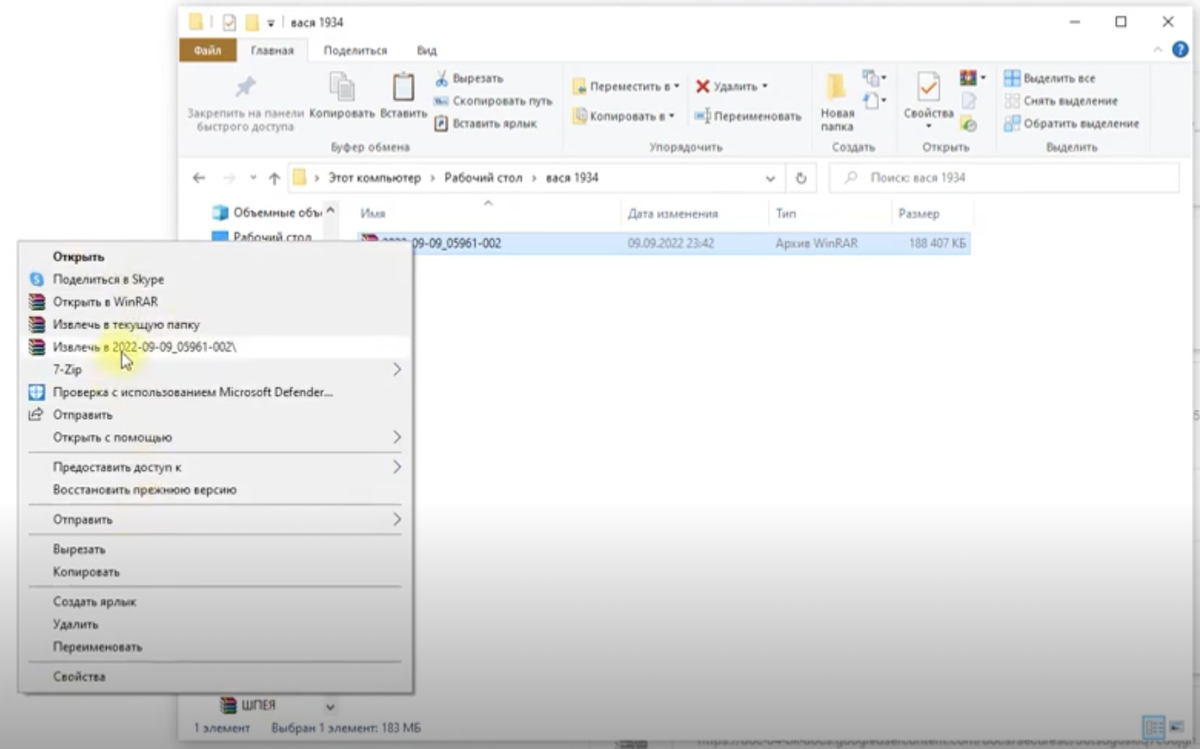Click the details view icon in the status bar

pos(1153,727)
